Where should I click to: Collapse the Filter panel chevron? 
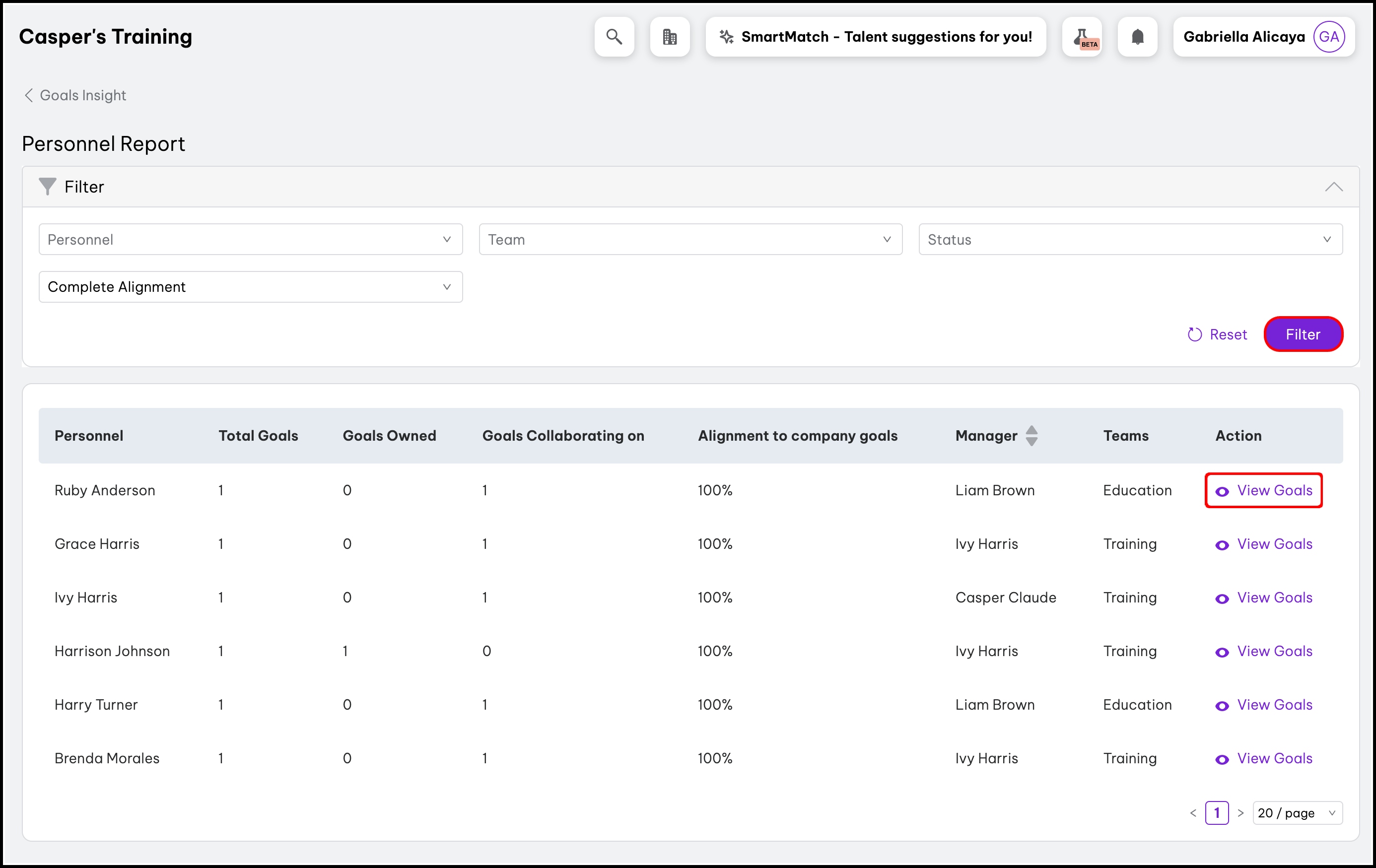pos(1334,187)
